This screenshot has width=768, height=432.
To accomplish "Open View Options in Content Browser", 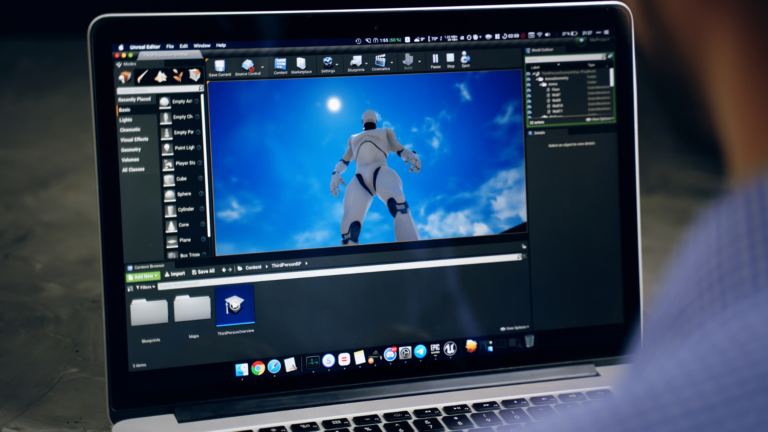I will coord(515,328).
